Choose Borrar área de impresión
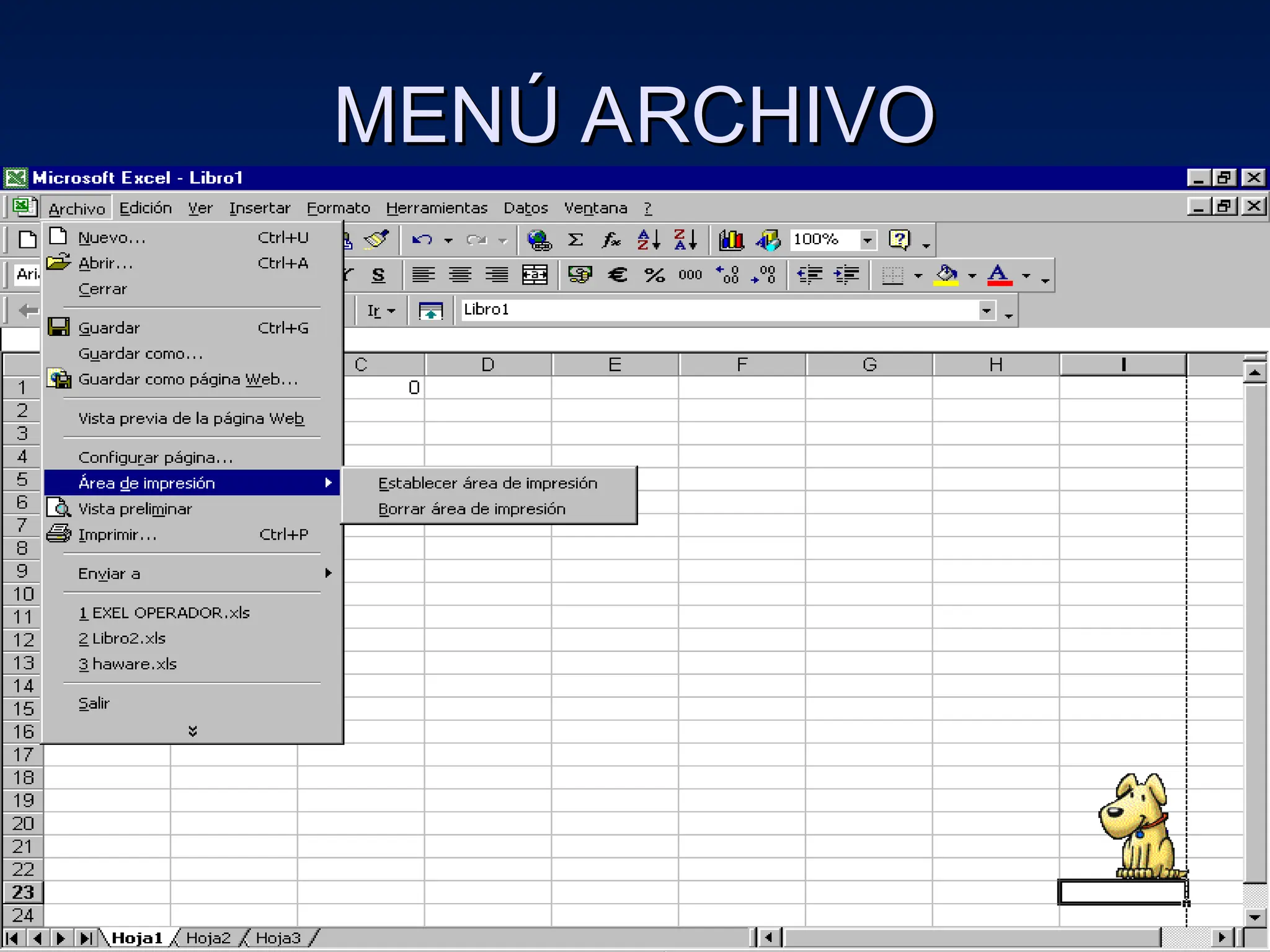 (488, 509)
